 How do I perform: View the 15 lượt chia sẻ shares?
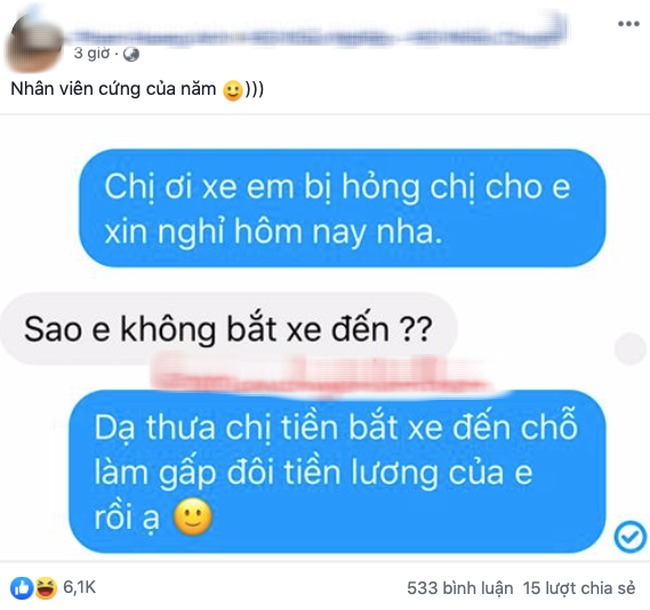click(579, 588)
